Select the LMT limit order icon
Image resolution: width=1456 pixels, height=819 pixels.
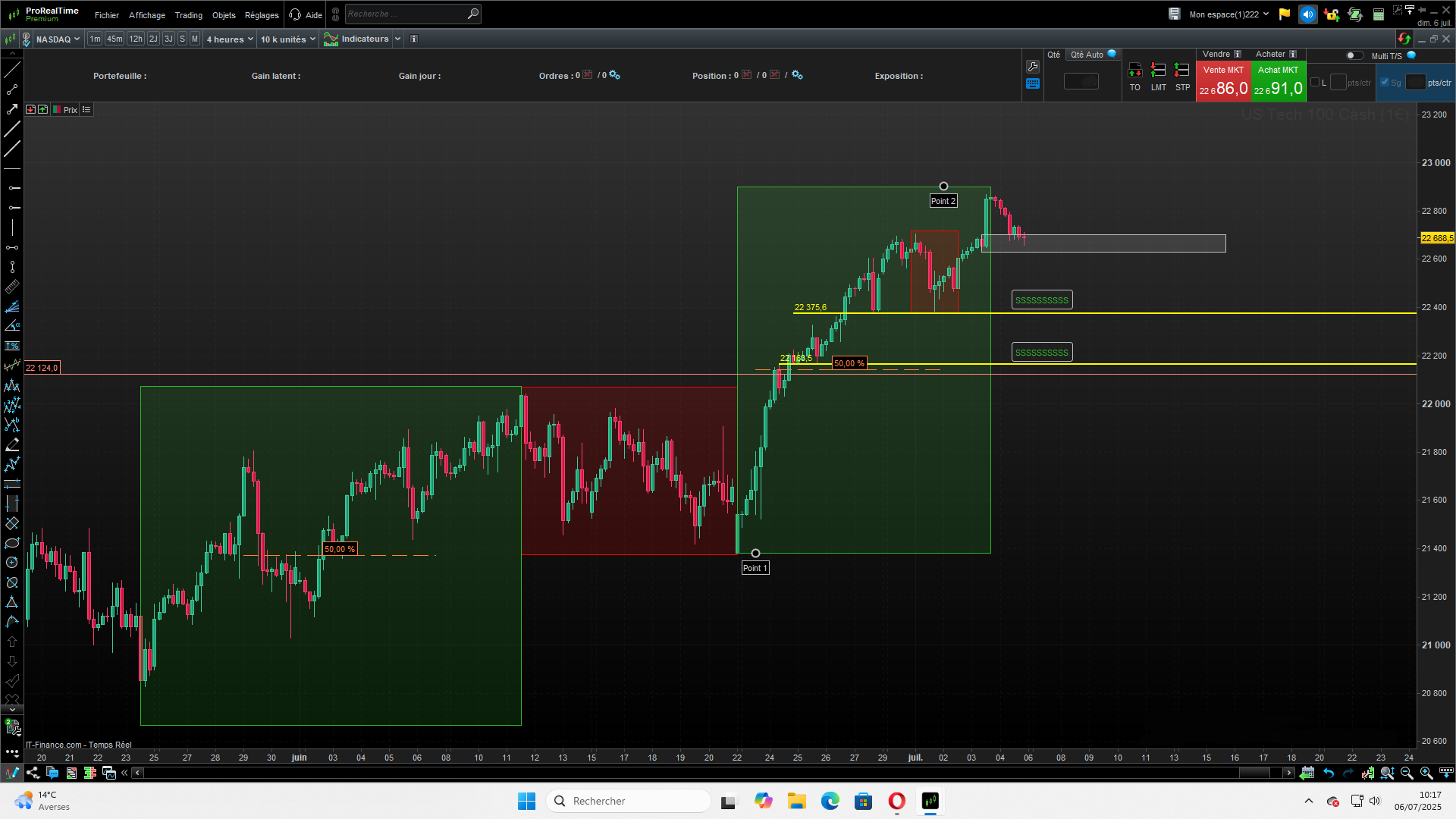pyautogui.click(x=1158, y=71)
